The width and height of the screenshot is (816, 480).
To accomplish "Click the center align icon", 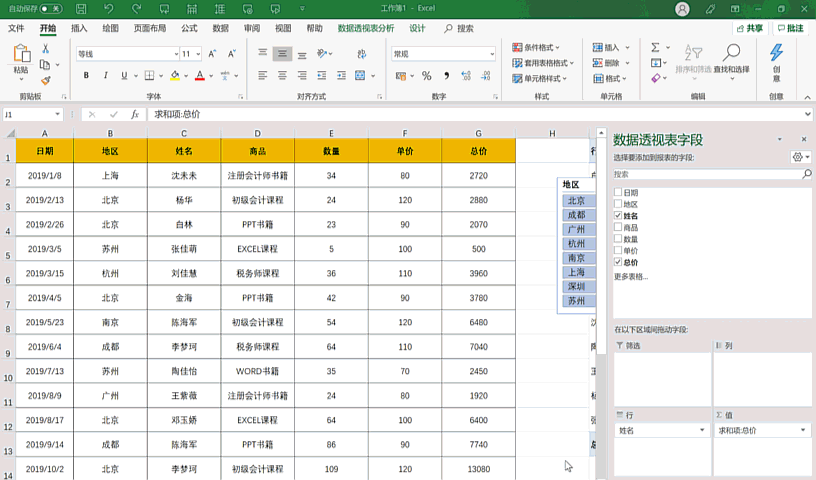I will coord(283,76).
